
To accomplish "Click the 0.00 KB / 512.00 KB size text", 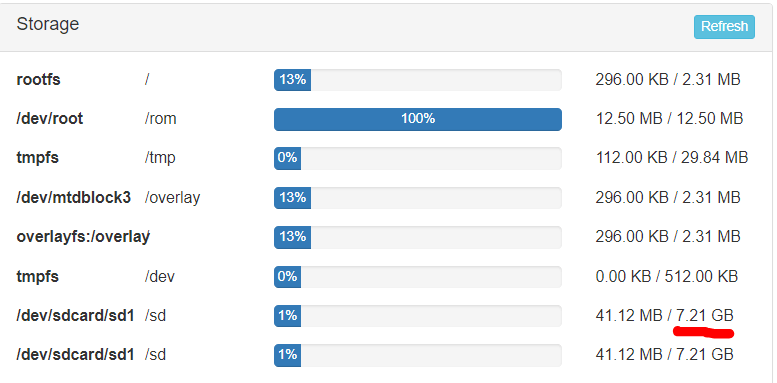I will point(666,276).
